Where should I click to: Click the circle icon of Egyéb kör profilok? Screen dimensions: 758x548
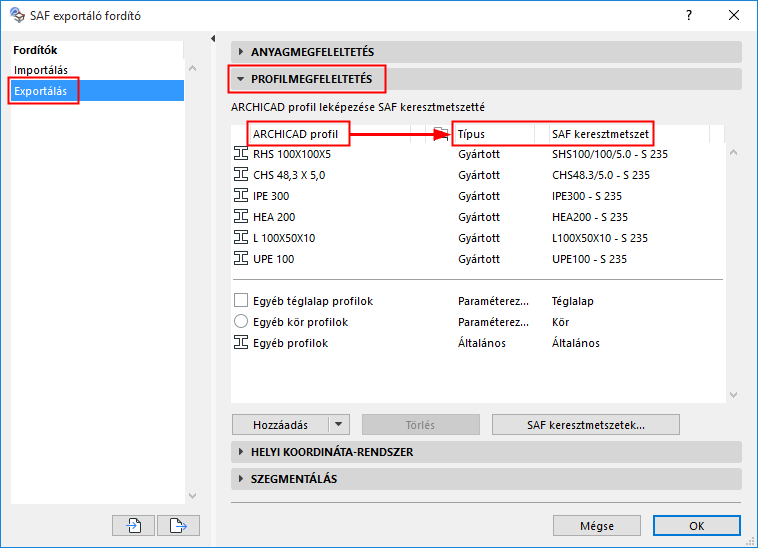click(241, 321)
